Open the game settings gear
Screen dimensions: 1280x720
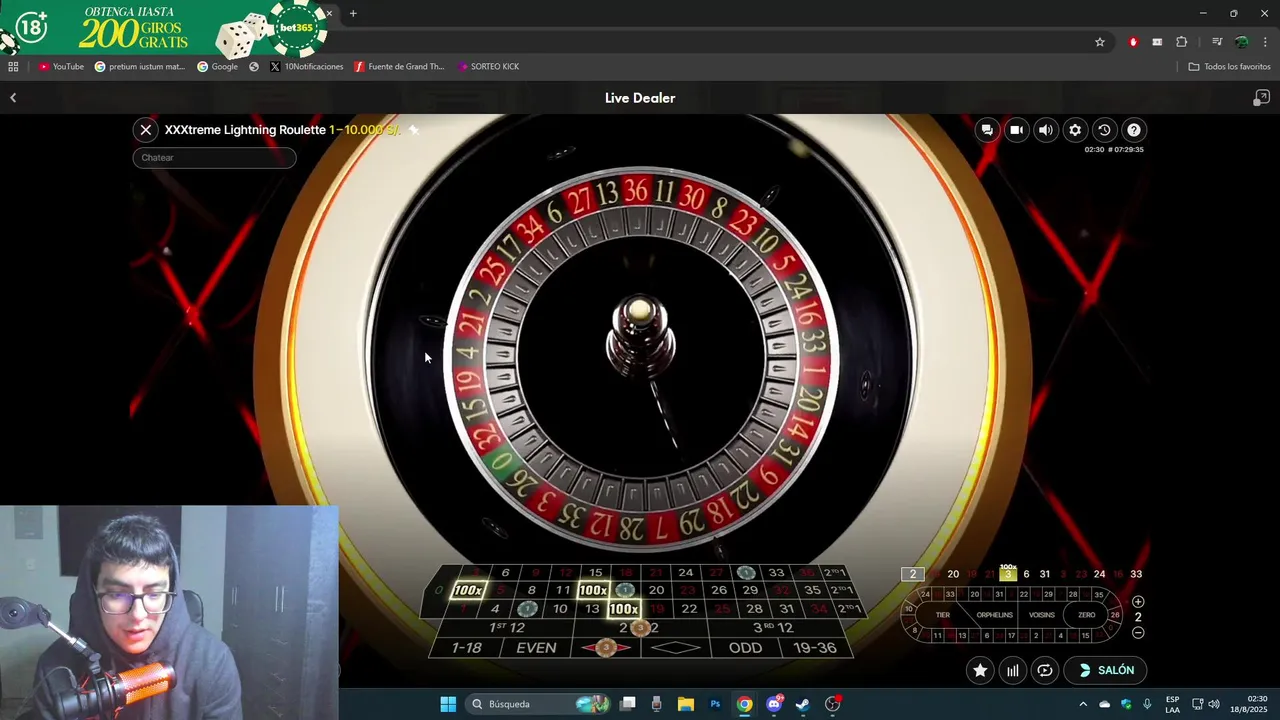coord(1075,130)
